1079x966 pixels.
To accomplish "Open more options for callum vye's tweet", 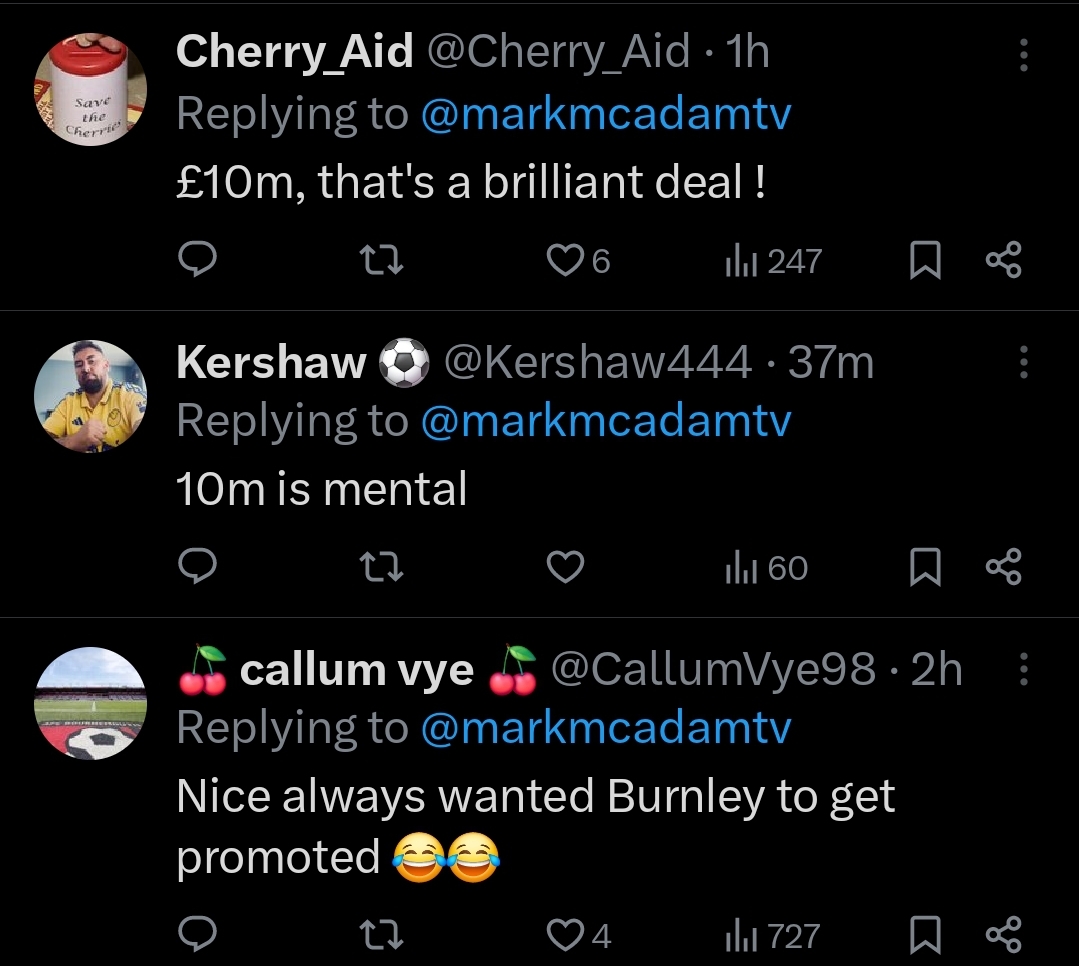I will [1023, 669].
